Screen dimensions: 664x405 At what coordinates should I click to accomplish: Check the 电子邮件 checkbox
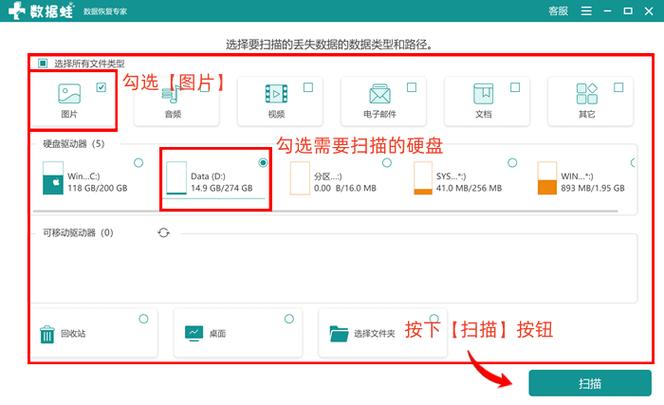click(412, 87)
